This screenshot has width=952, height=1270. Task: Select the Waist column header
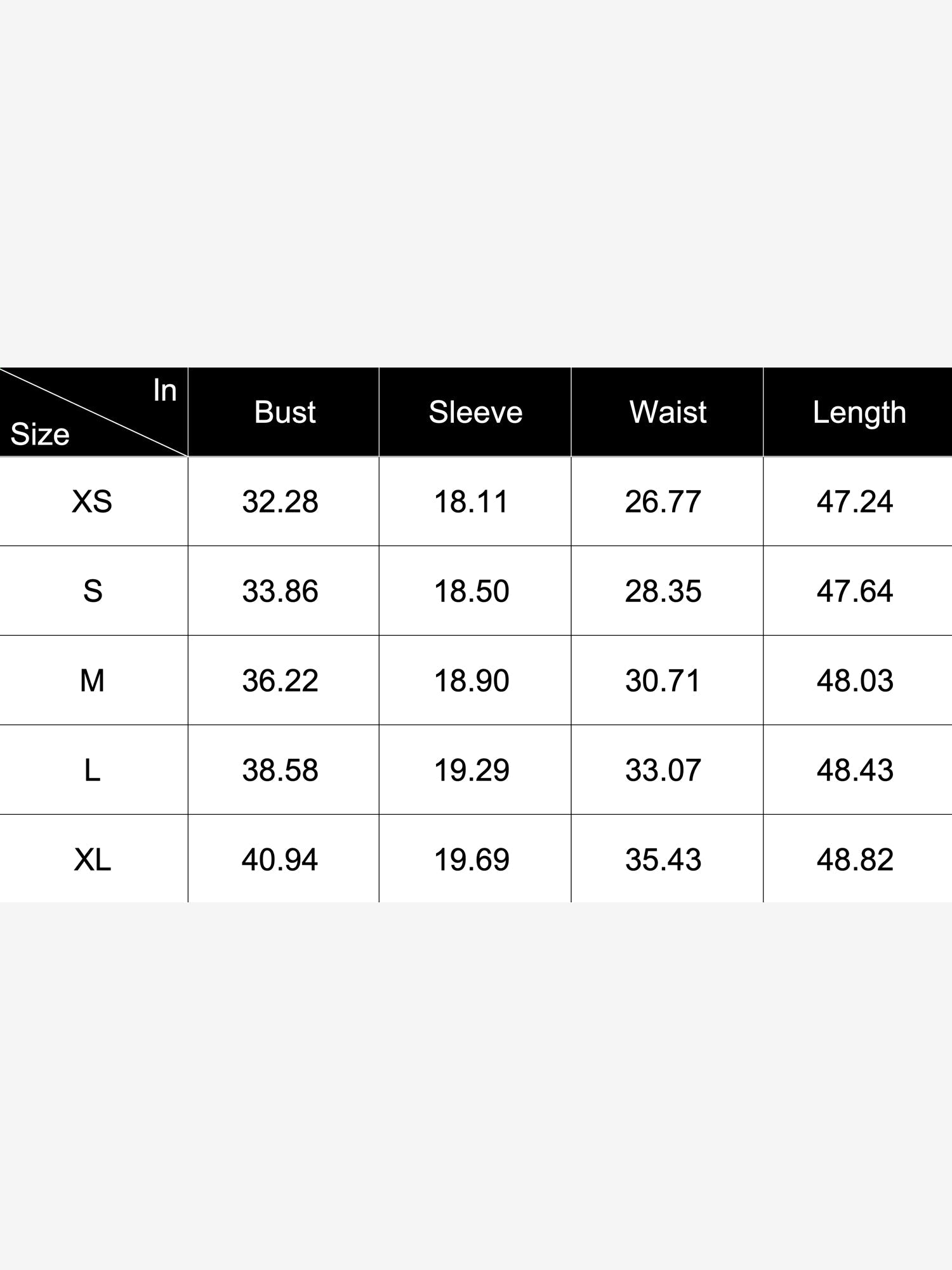[x=668, y=412]
